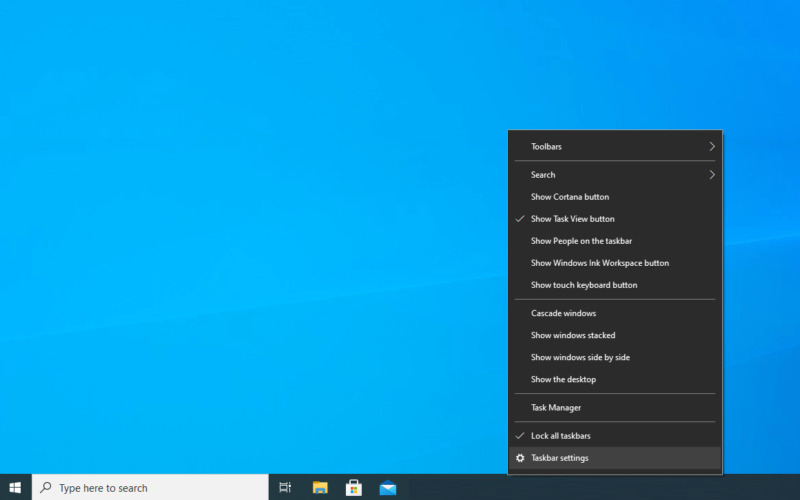Launch Microsoft Store from the taskbar
The height and width of the screenshot is (500, 800).
coord(354,488)
